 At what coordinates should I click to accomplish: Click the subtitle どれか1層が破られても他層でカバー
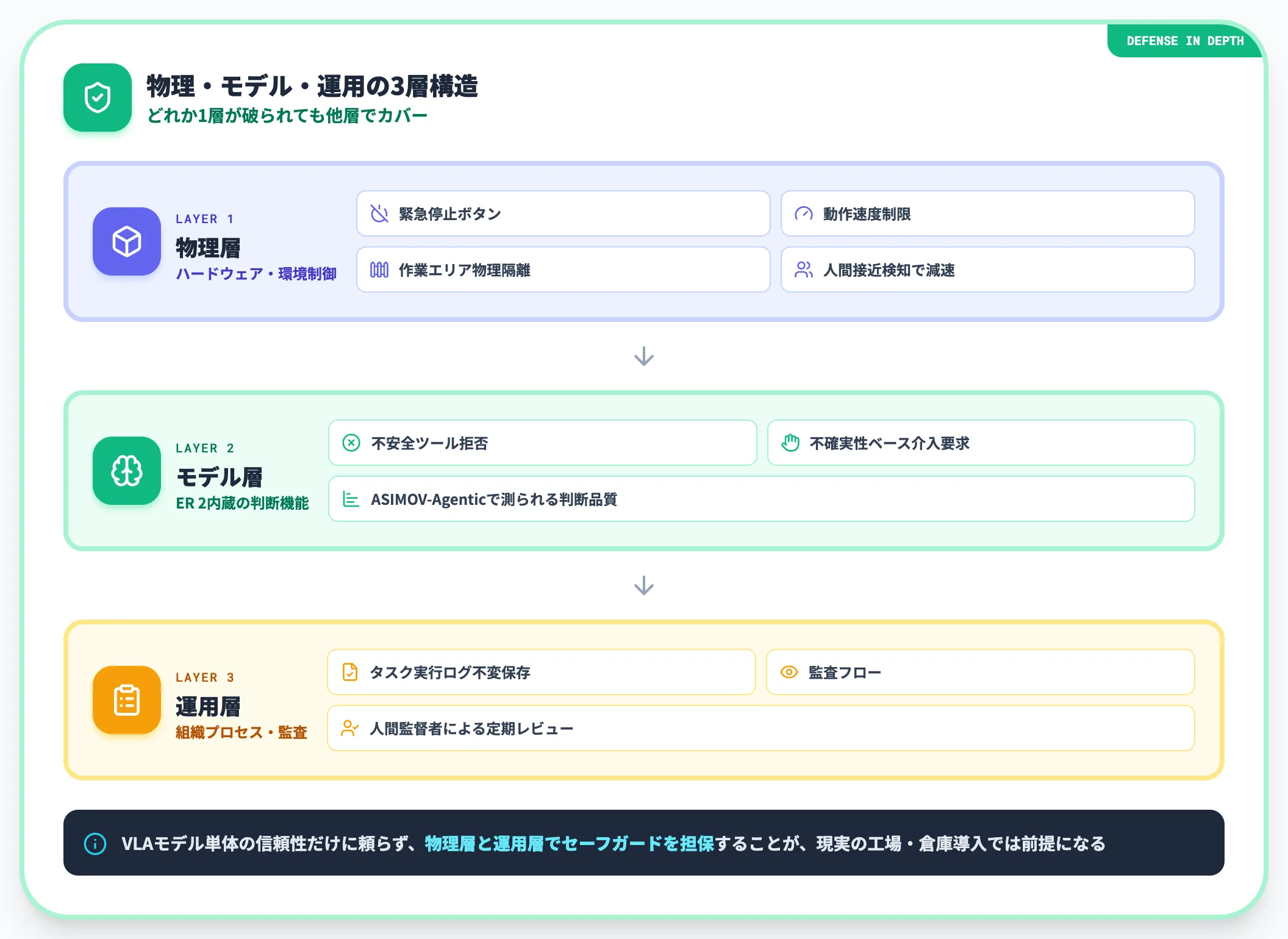point(287,116)
